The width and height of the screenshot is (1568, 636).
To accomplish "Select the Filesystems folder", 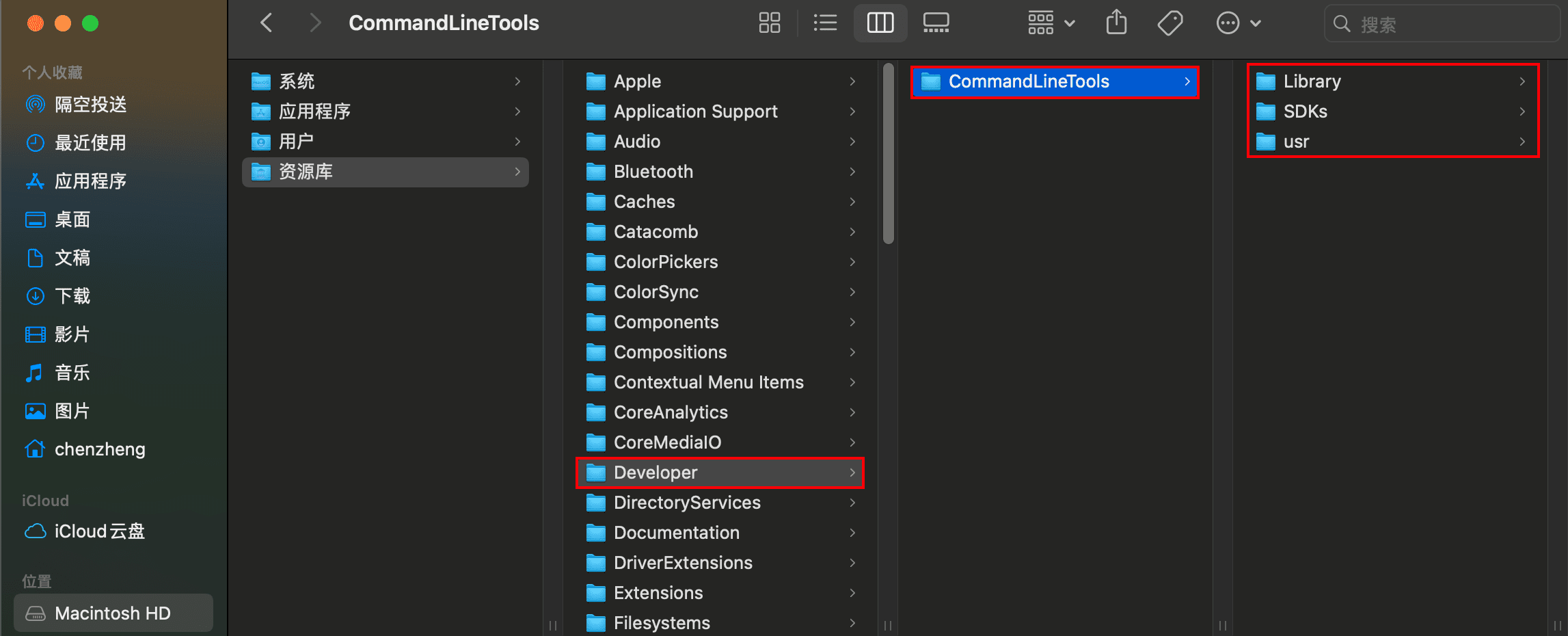I will click(x=720, y=622).
